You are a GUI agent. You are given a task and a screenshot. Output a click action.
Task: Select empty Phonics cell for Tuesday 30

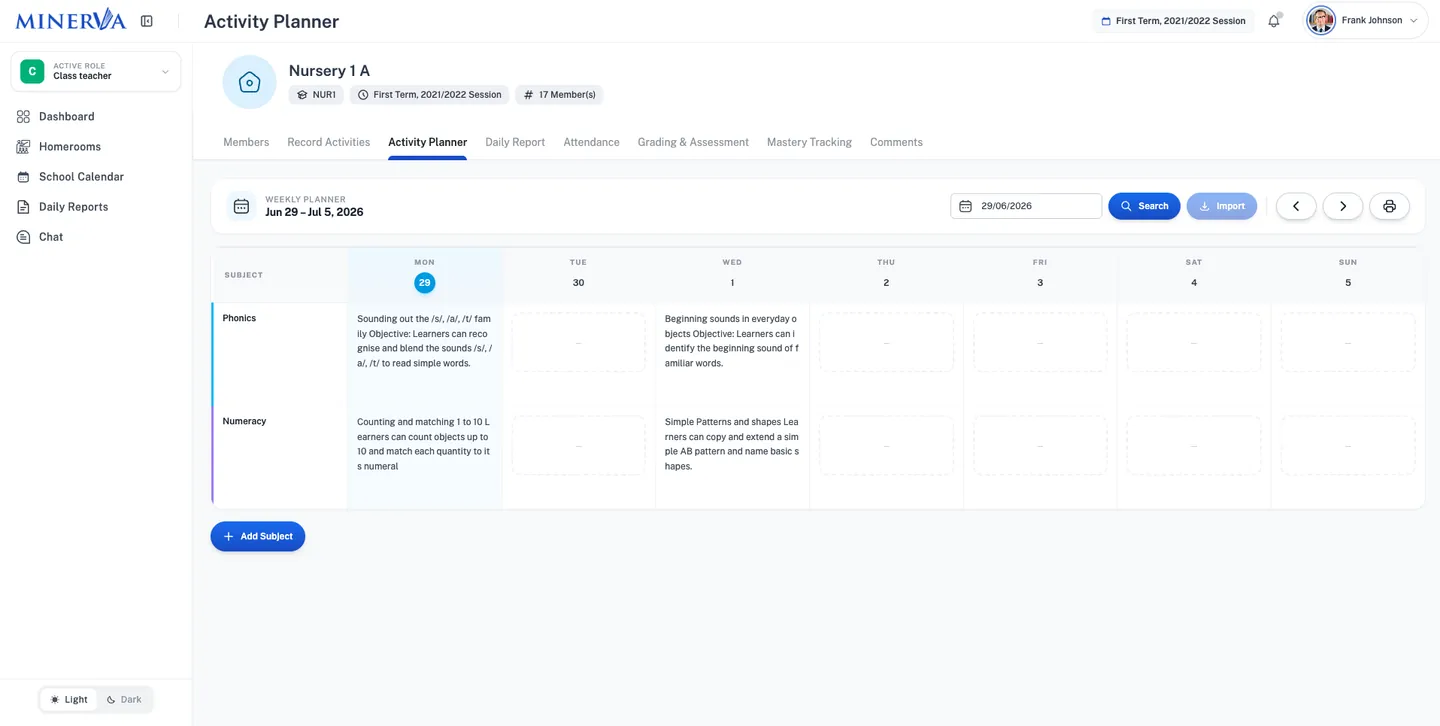(578, 343)
